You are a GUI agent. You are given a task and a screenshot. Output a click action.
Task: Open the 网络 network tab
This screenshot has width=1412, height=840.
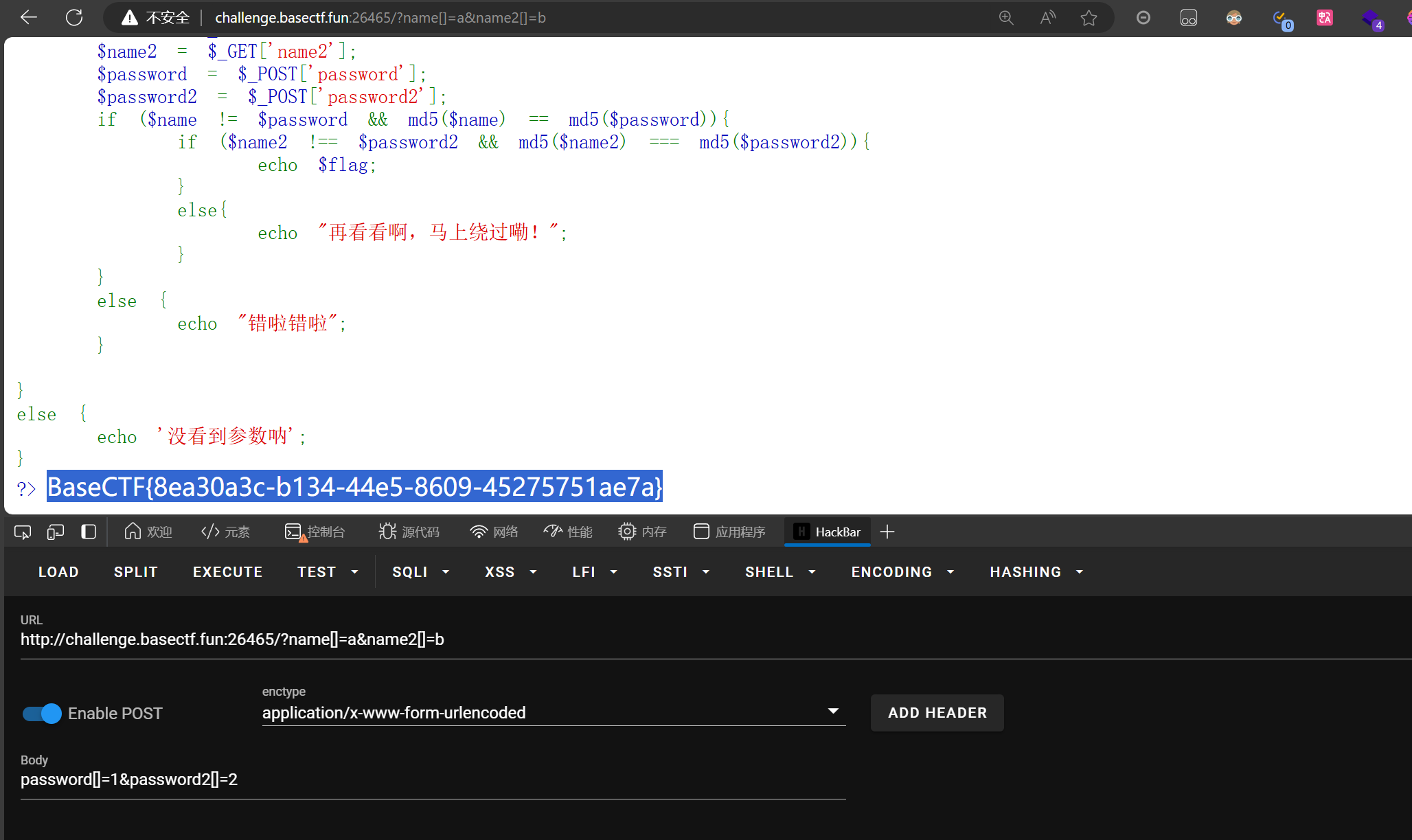(x=494, y=532)
